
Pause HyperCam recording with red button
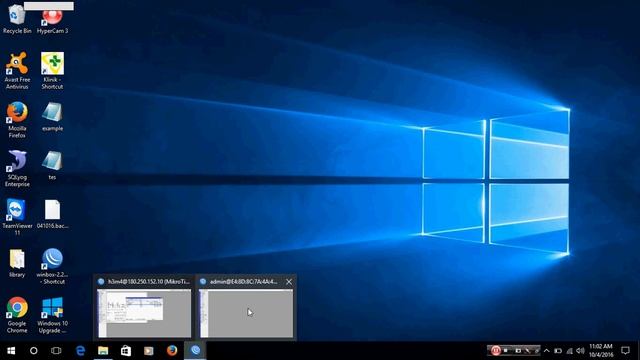(496, 350)
